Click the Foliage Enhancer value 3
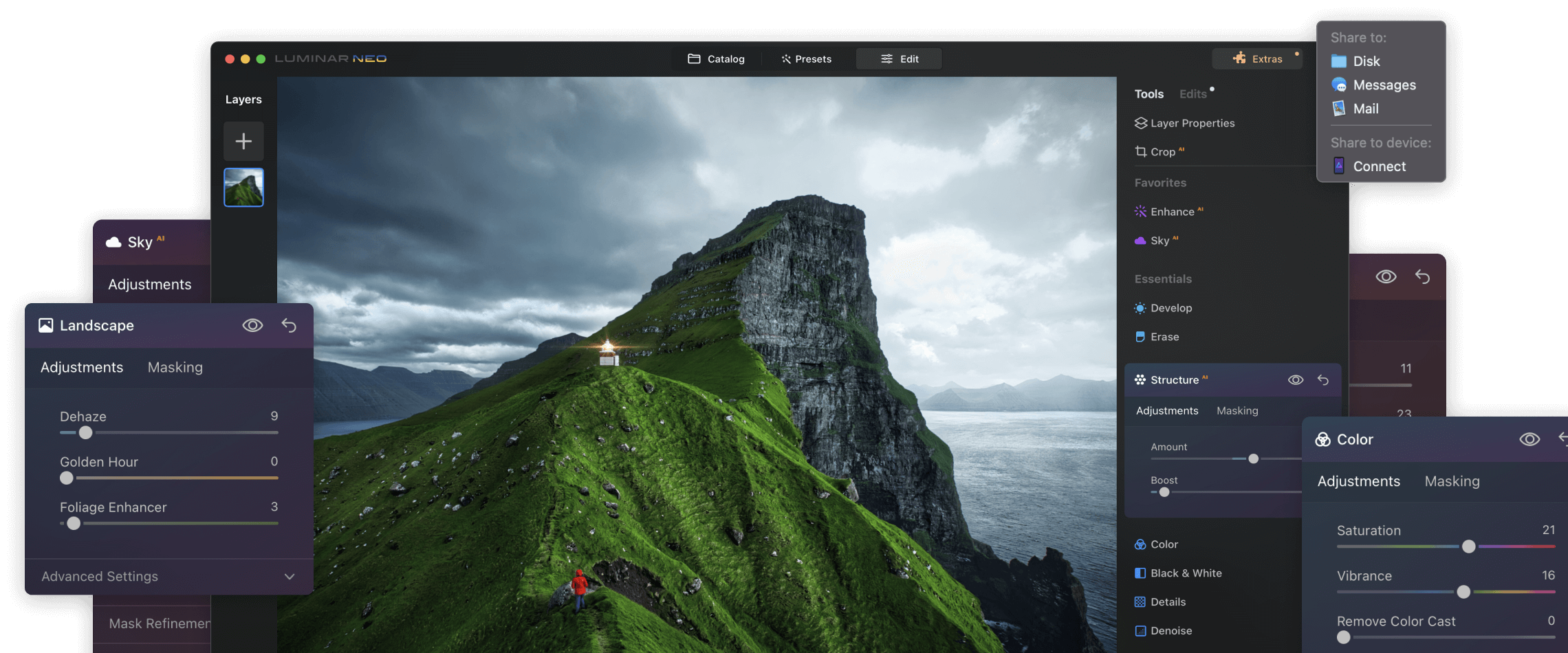 click(x=274, y=507)
